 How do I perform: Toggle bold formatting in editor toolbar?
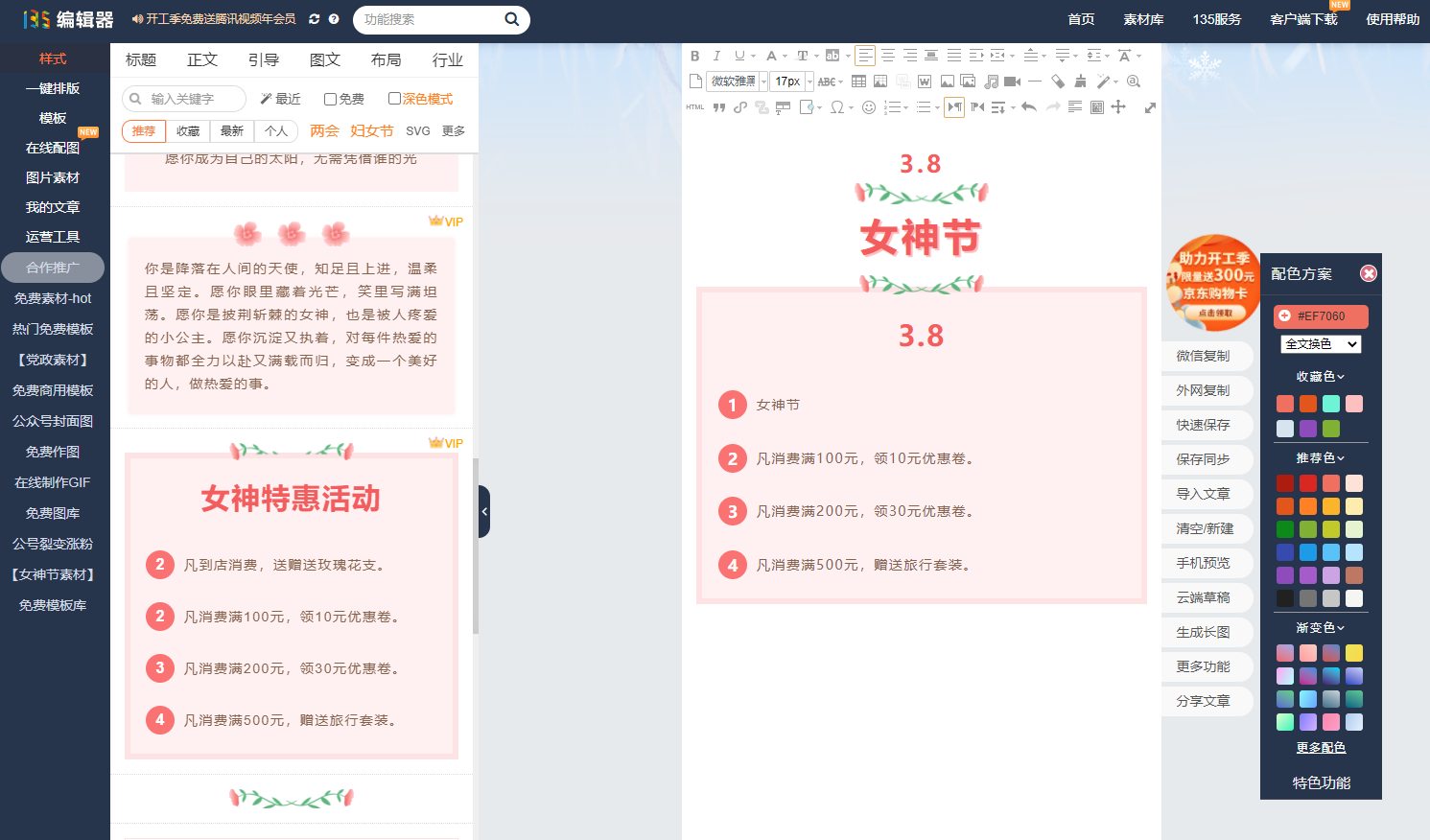(x=695, y=56)
